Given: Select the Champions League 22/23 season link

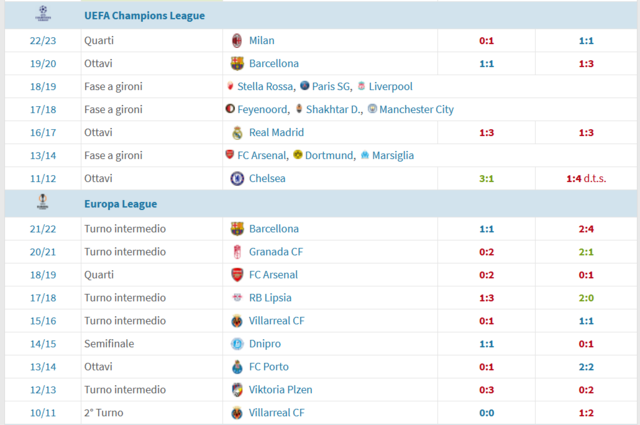Looking at the screenshot, I should [x=43, y=41].
